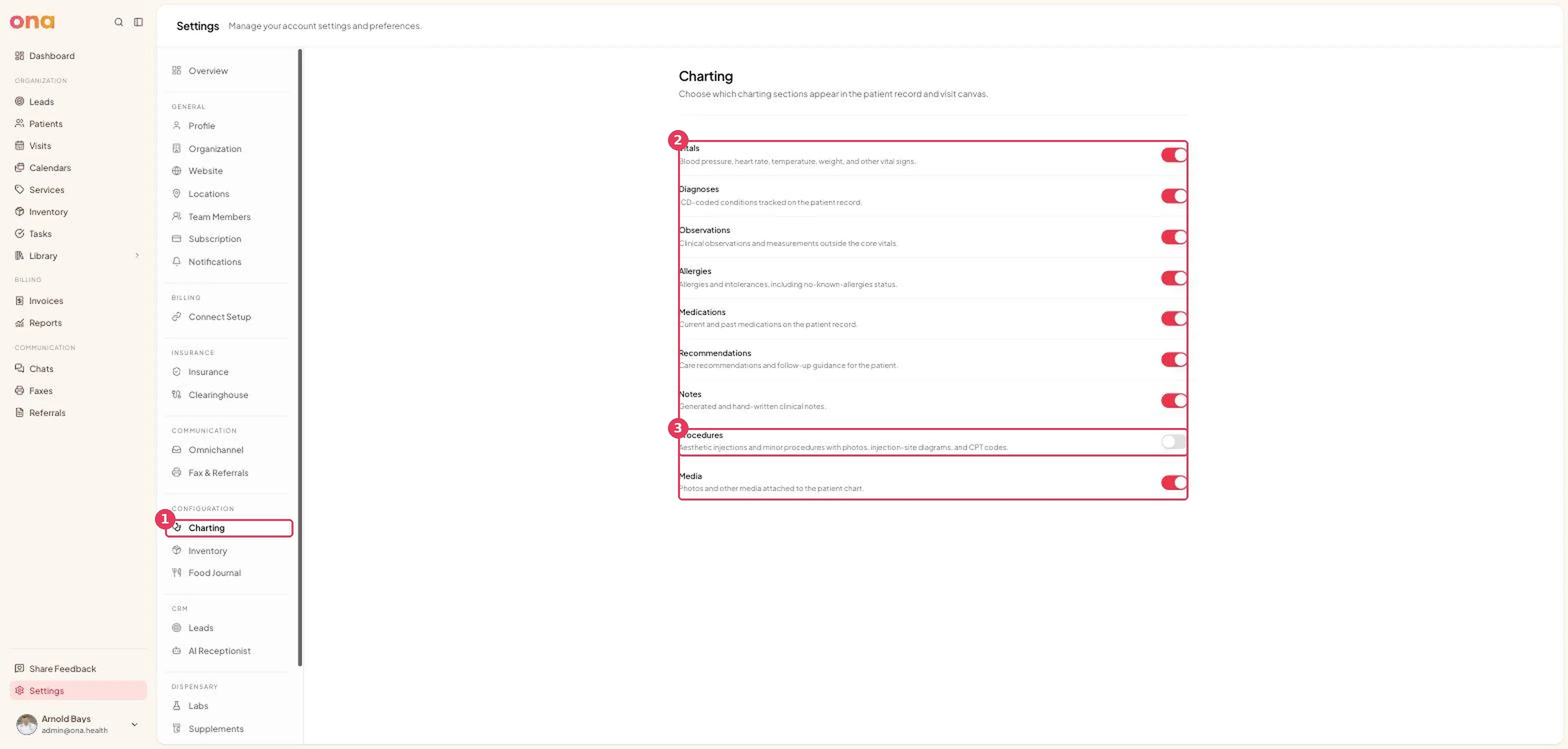Open Dashboard via its grid icon
The width and height of the screenshot is (1568, 749).
19,55
